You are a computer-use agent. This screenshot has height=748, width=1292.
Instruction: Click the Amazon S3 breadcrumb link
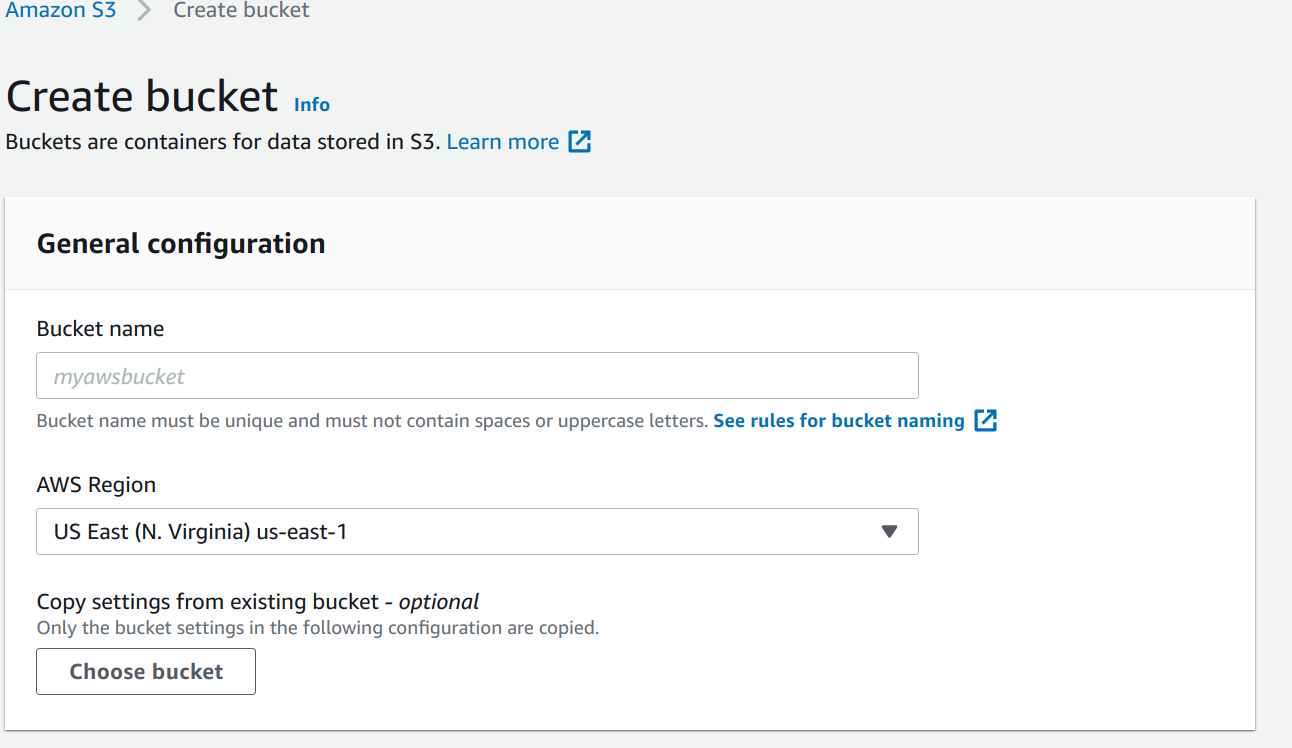[61, 11]
